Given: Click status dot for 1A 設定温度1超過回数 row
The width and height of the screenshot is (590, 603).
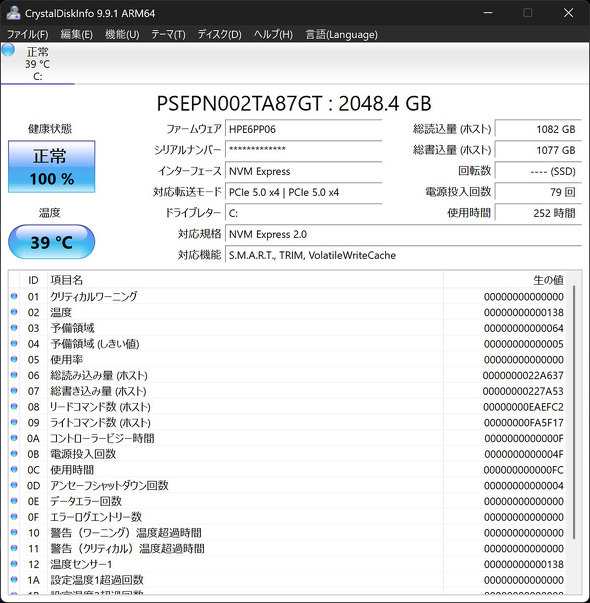Looking at the screenshot, I should coord(14,580).
